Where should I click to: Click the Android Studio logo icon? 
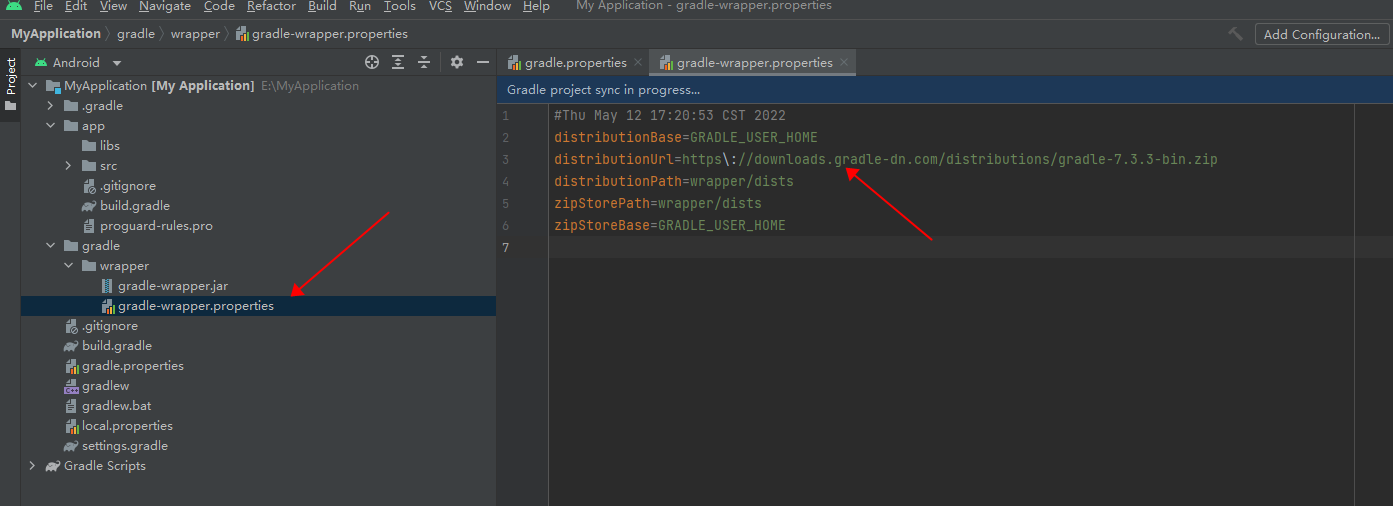[14, 6]
